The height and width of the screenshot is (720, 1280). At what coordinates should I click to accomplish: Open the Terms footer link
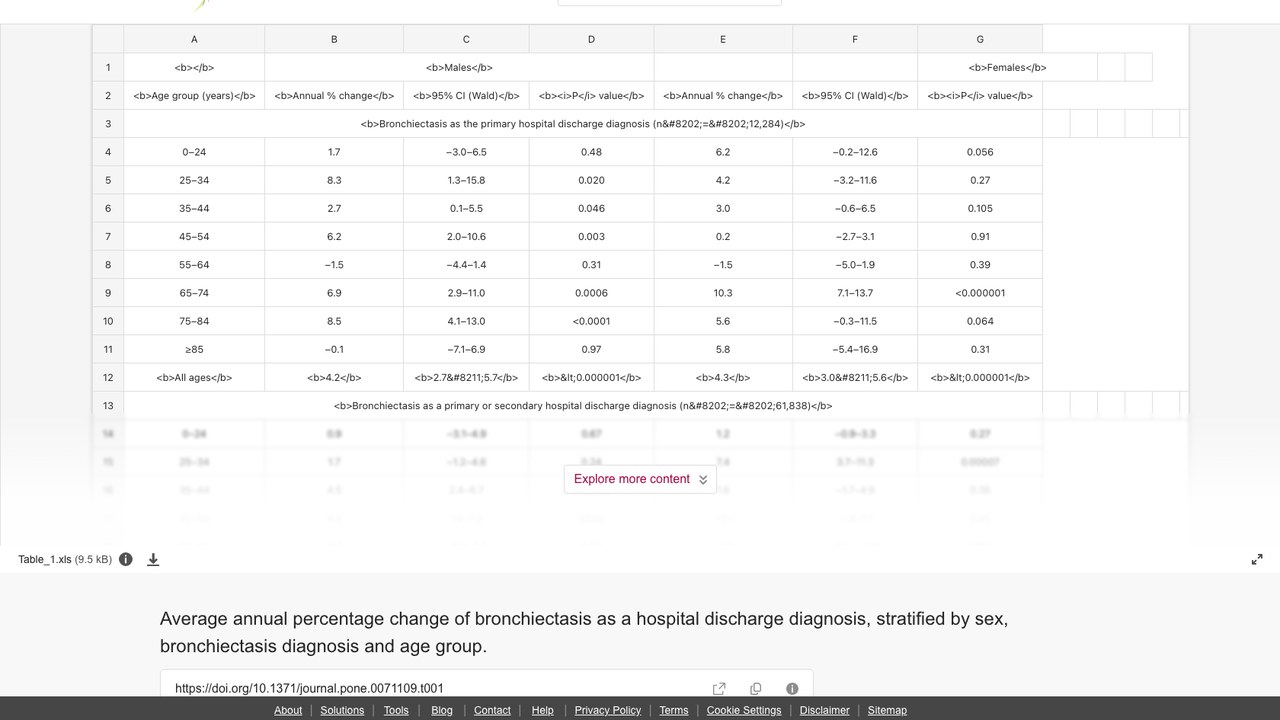pos(674,710)
